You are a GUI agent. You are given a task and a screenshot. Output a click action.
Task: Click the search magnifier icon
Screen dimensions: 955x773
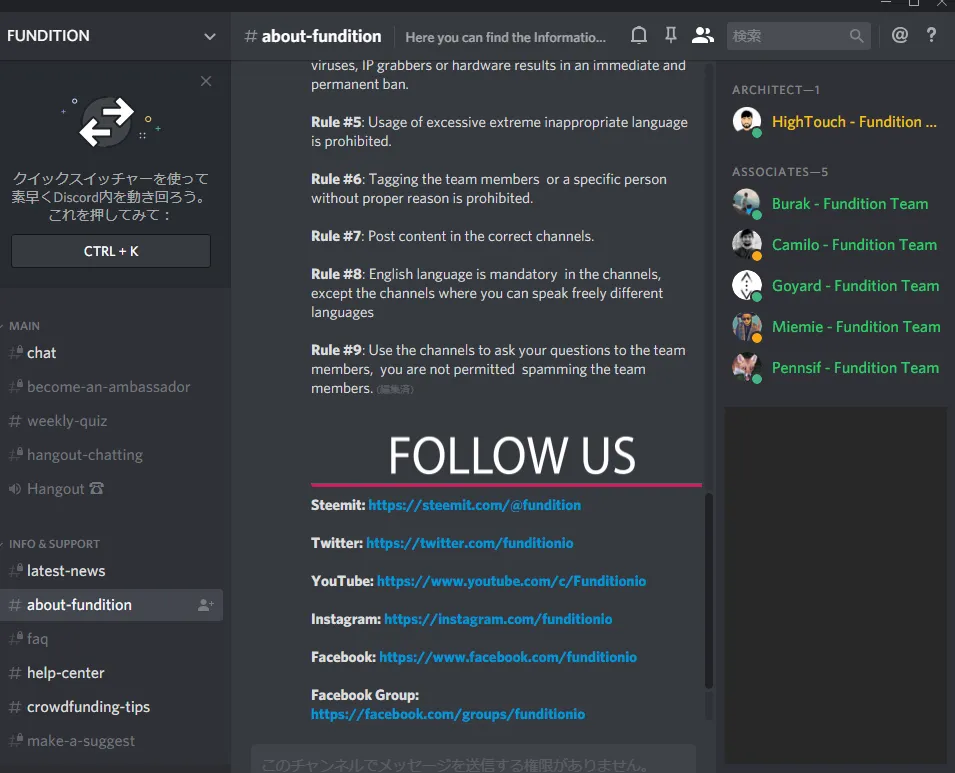[x=856, y=36]
